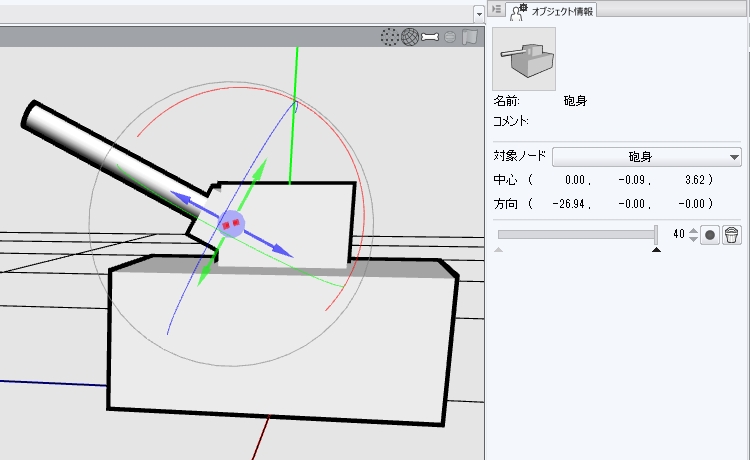Click the tank object thumbnail

(x=524, y=59)
